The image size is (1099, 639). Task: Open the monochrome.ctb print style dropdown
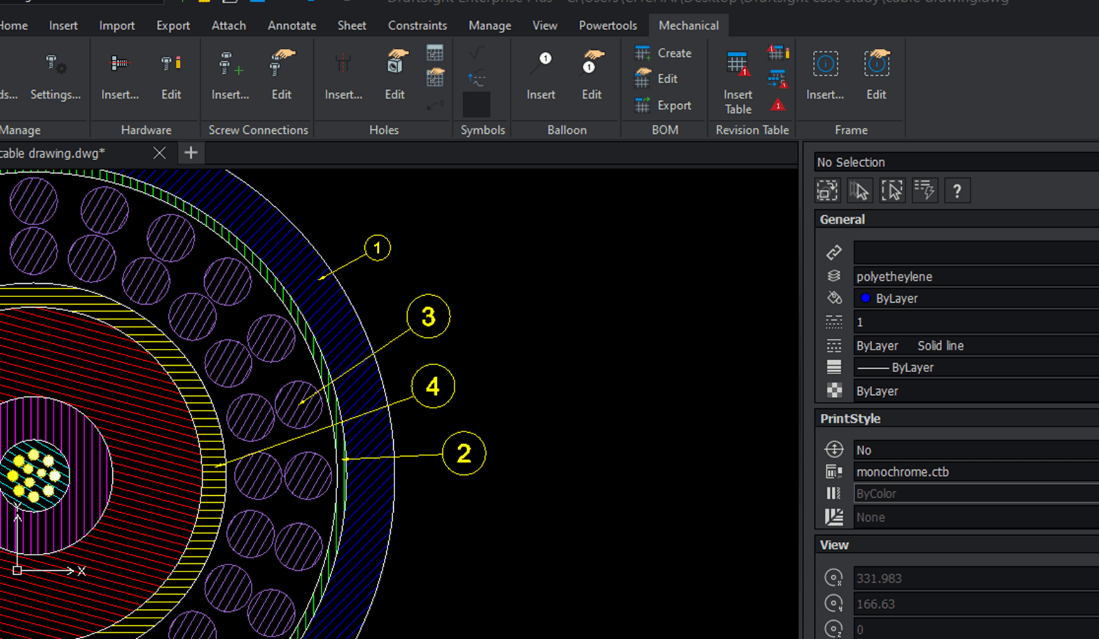coord(975,472)
